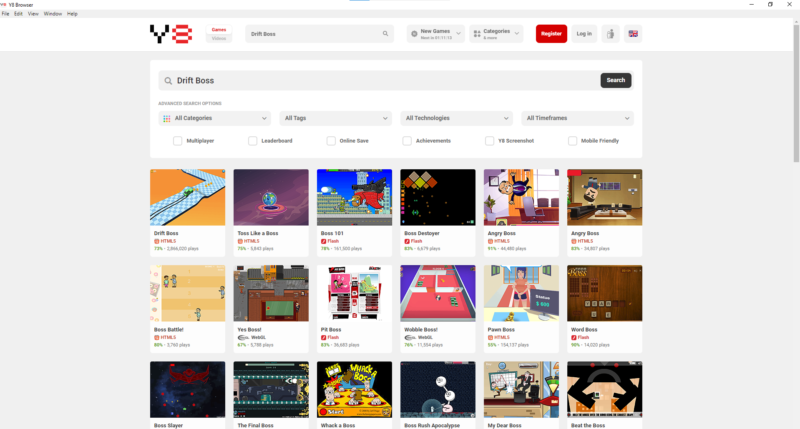
Task: Open the Wobble Boss! thumbnail
Action: click(x=438, y=293)
